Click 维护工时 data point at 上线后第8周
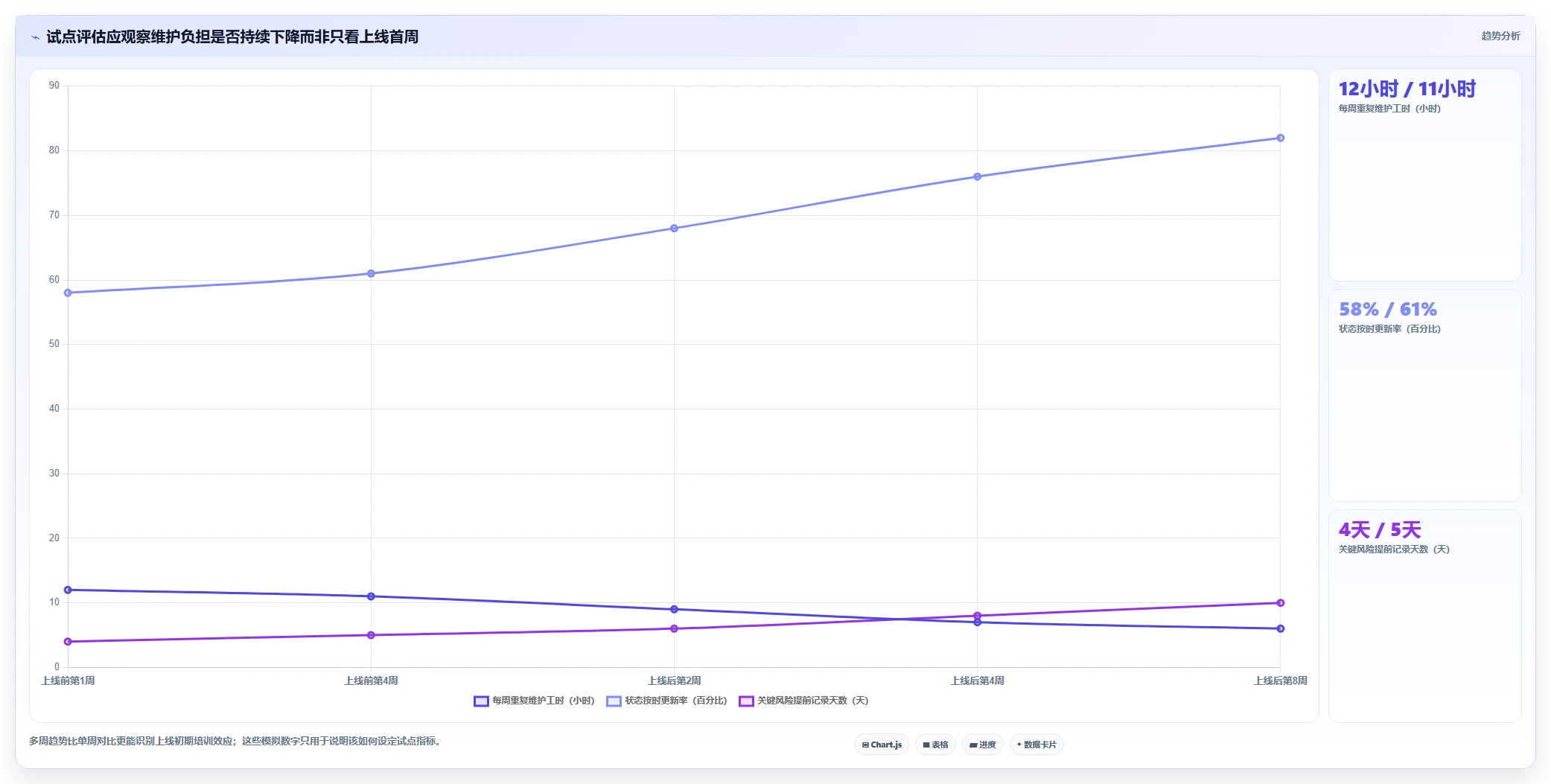 tap(1280, 628)
